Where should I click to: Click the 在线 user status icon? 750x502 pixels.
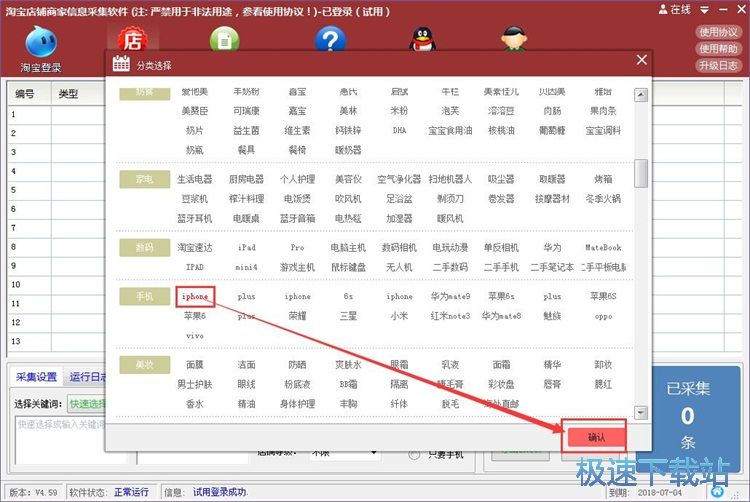tap(663, 10)
